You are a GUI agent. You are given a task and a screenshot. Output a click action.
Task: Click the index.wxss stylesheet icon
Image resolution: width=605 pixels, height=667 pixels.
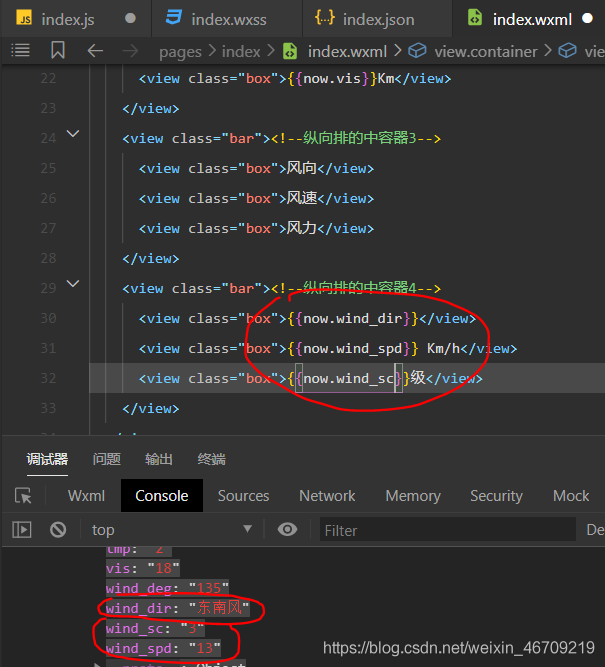tap(174, 18)
